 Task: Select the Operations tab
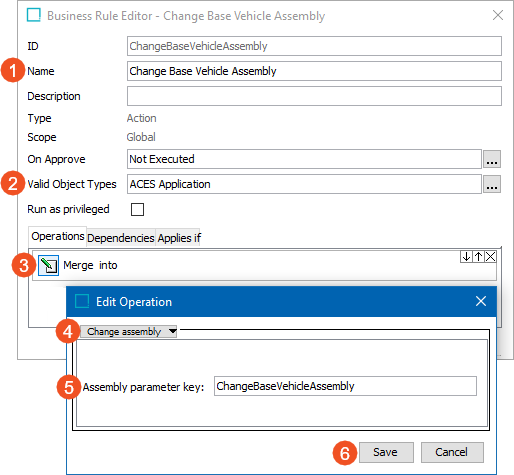(58, 236)
